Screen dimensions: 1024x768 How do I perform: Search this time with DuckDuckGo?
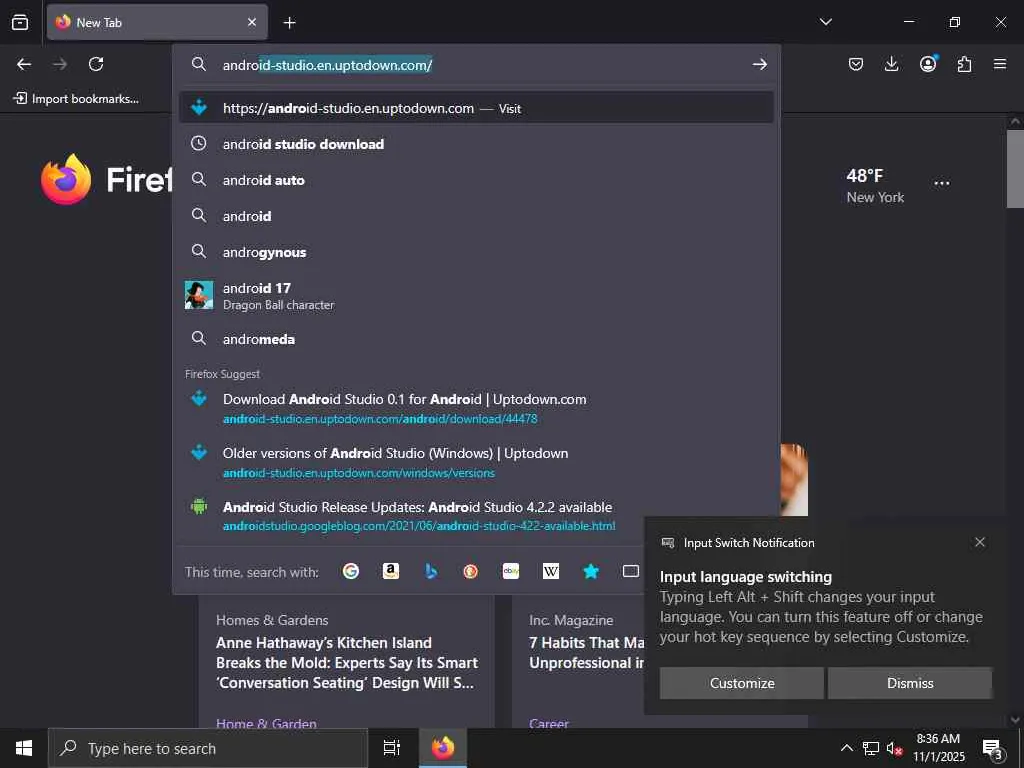[470, 571]
